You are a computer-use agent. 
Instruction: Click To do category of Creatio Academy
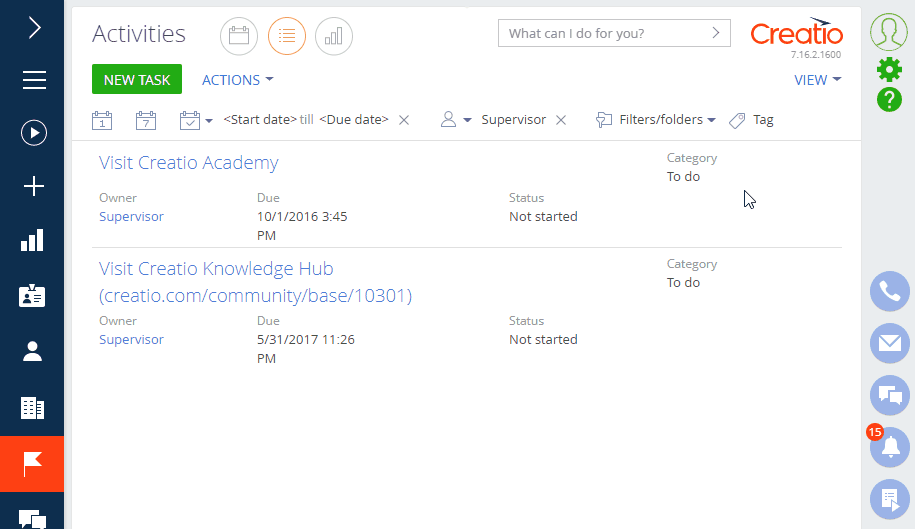pos(683,177)
